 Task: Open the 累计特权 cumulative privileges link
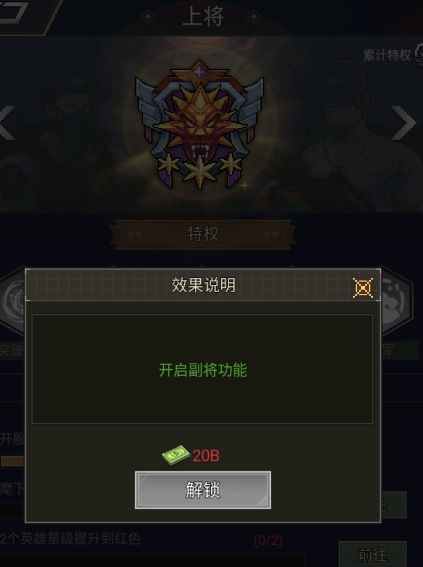point(387,55)
